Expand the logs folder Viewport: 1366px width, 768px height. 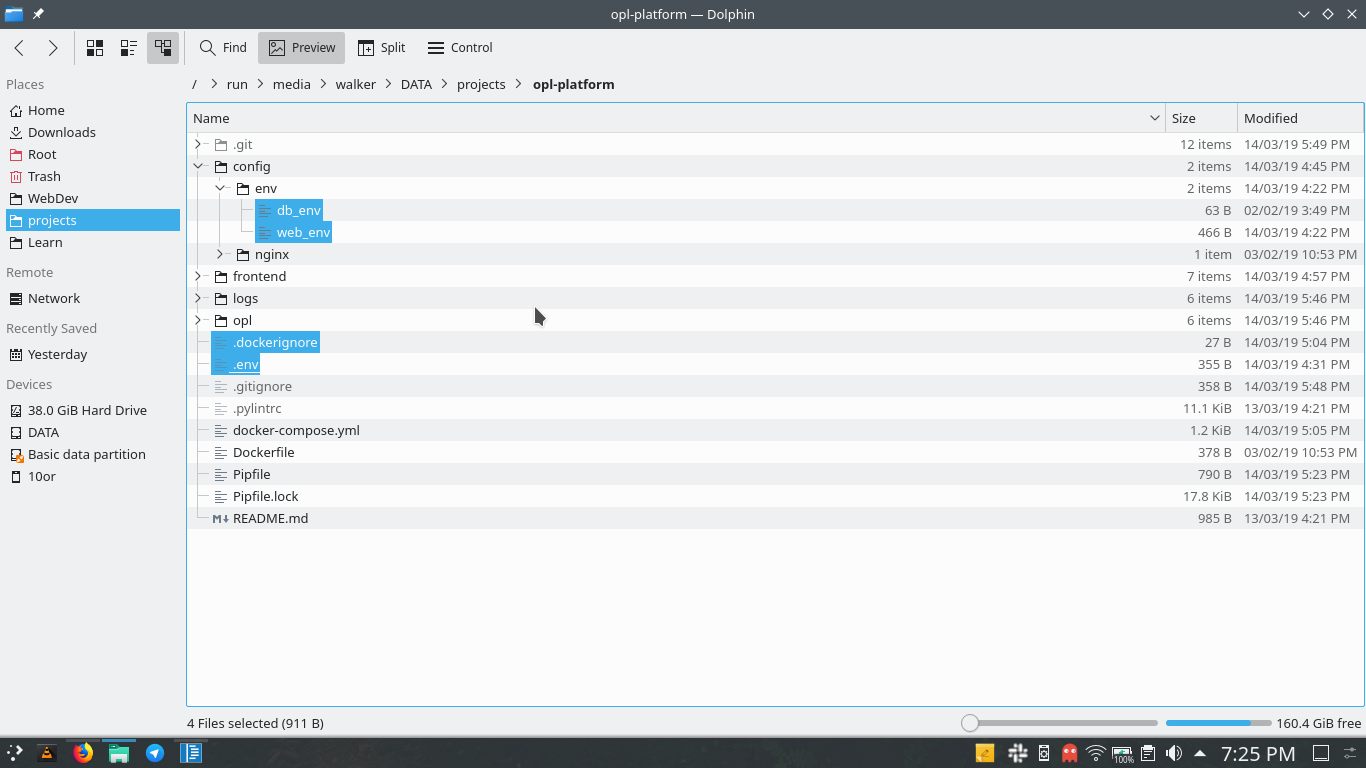click(x=198, y=298)
